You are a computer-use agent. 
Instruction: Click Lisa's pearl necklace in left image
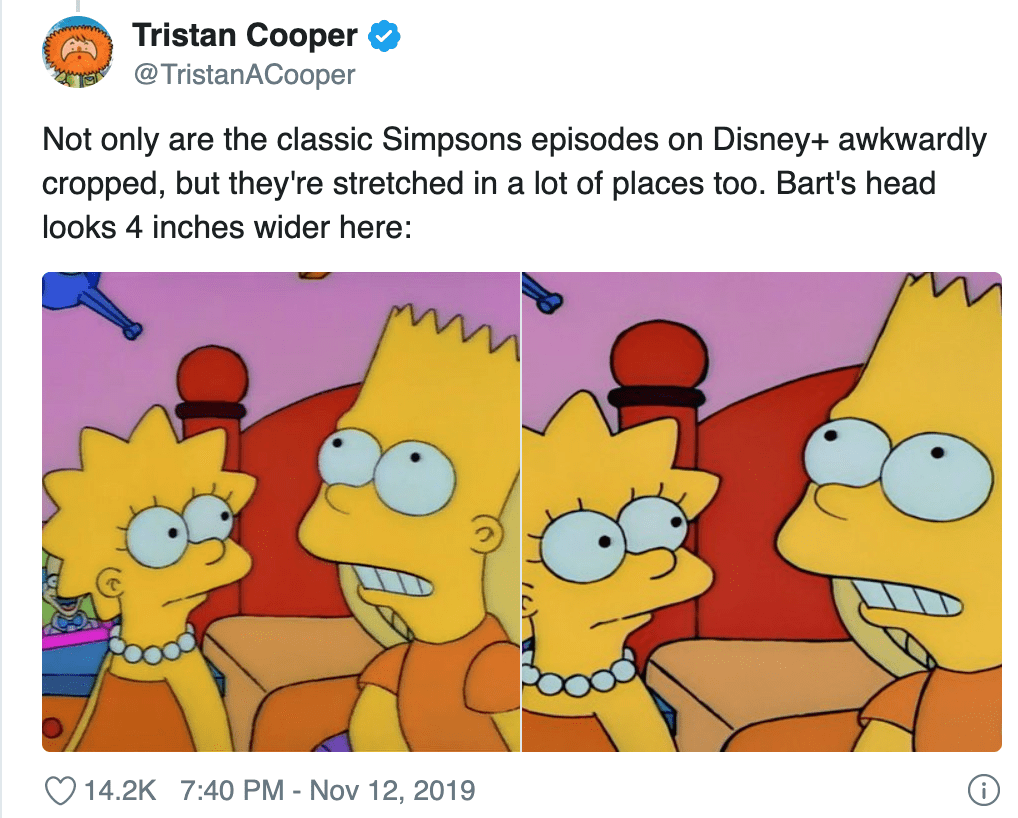153,647
